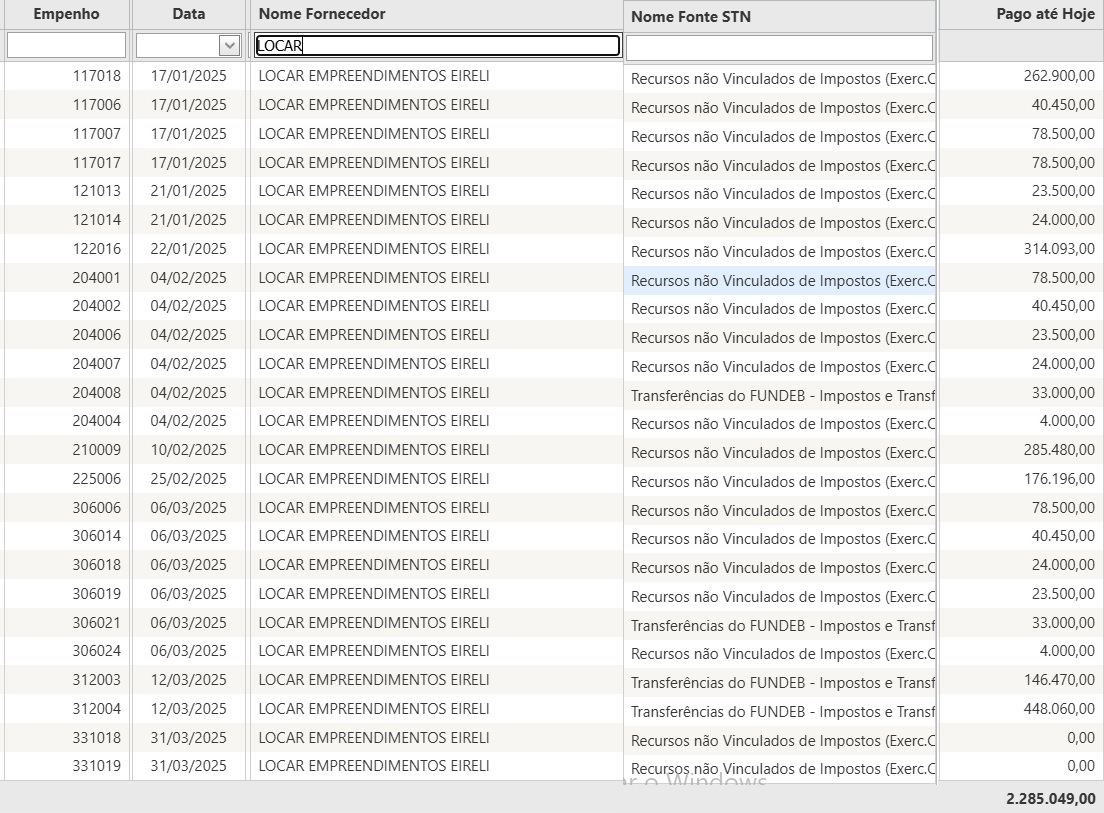Click the Nome Fonte STN column header
The width and height of the screenshot is (1104, 813).
[691, 16]
